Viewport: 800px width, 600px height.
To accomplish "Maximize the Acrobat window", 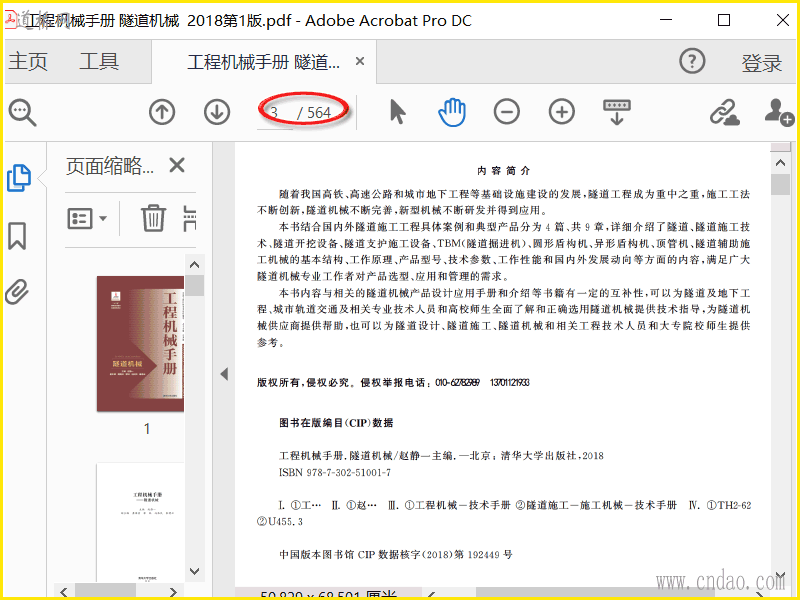I will 724,20.
